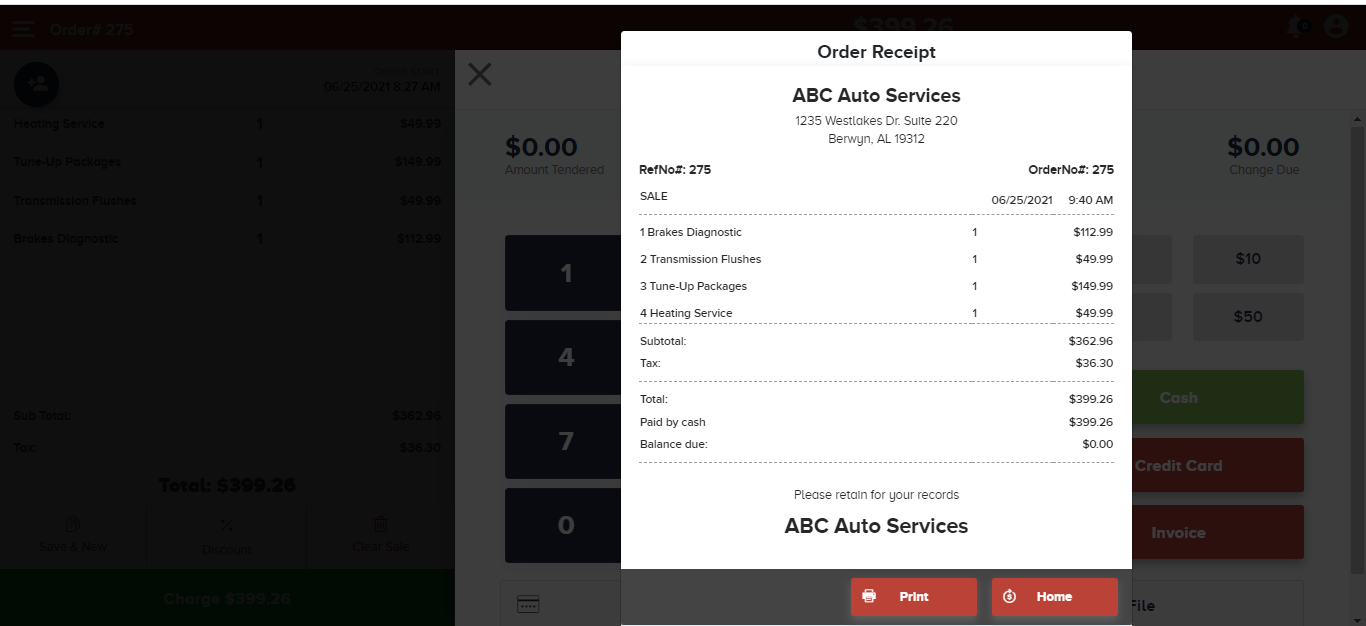1366x626 pixels.
Task: Click the credit card icon at bottom
Action: [528, 604]
